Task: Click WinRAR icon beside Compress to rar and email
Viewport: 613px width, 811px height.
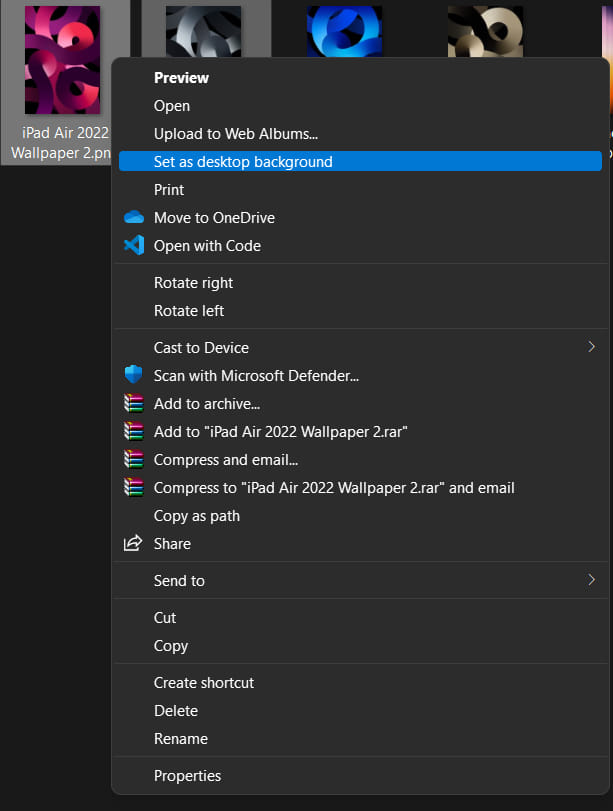Action: [x=133, y=487]
